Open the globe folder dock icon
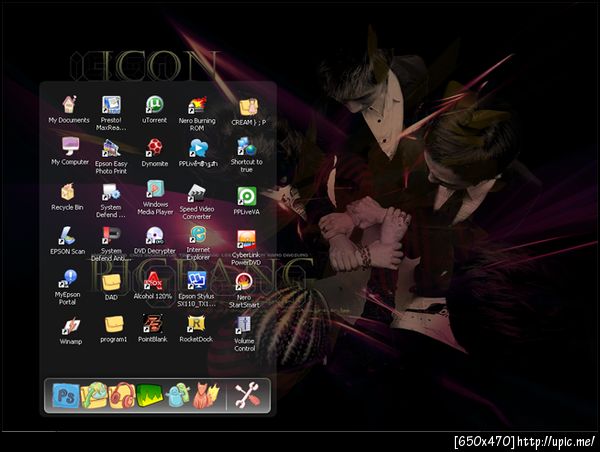This screenshot has height=452, width=600. [94, 395]
